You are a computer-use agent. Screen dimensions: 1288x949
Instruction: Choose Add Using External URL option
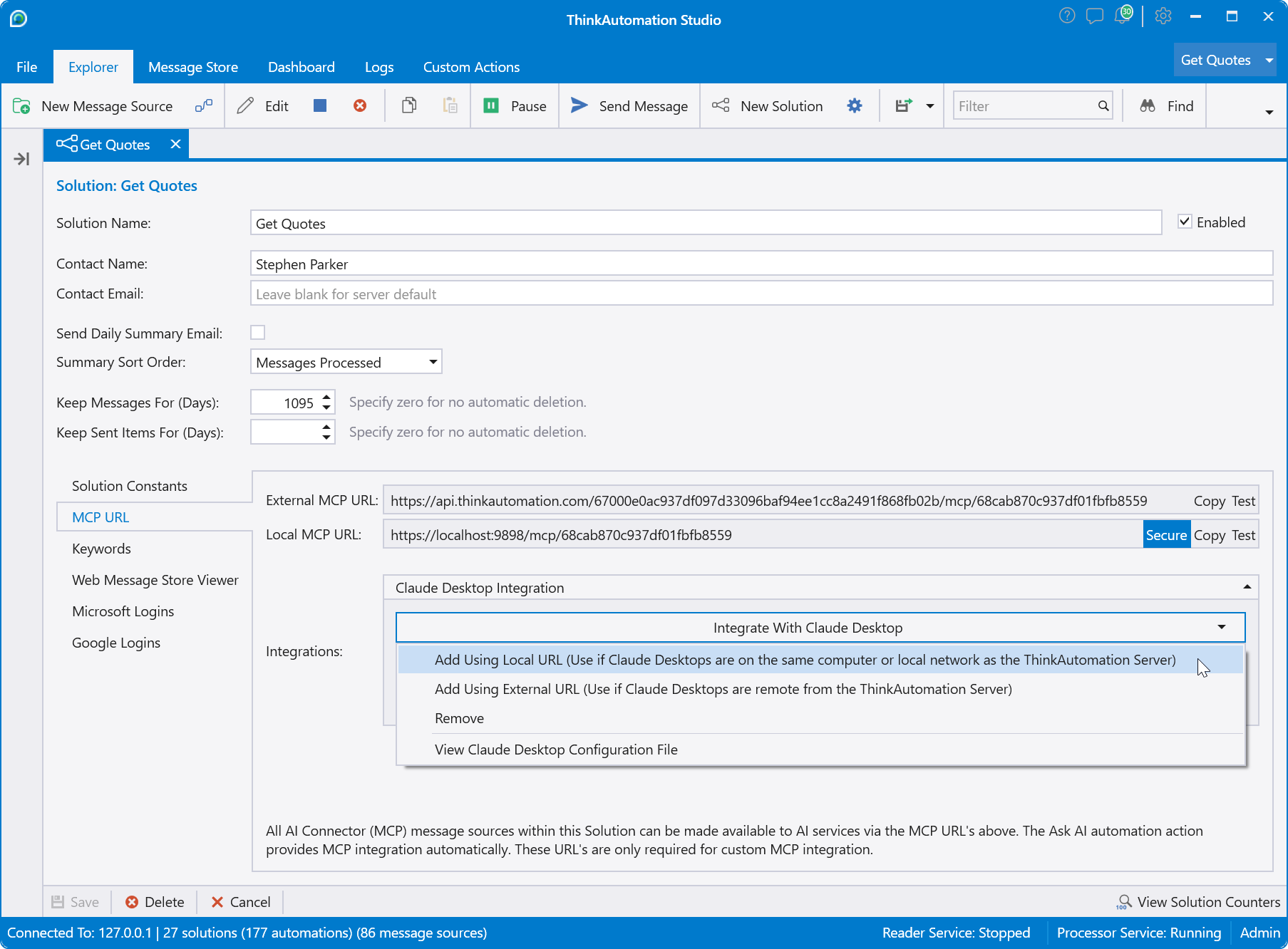pos(820,689)
